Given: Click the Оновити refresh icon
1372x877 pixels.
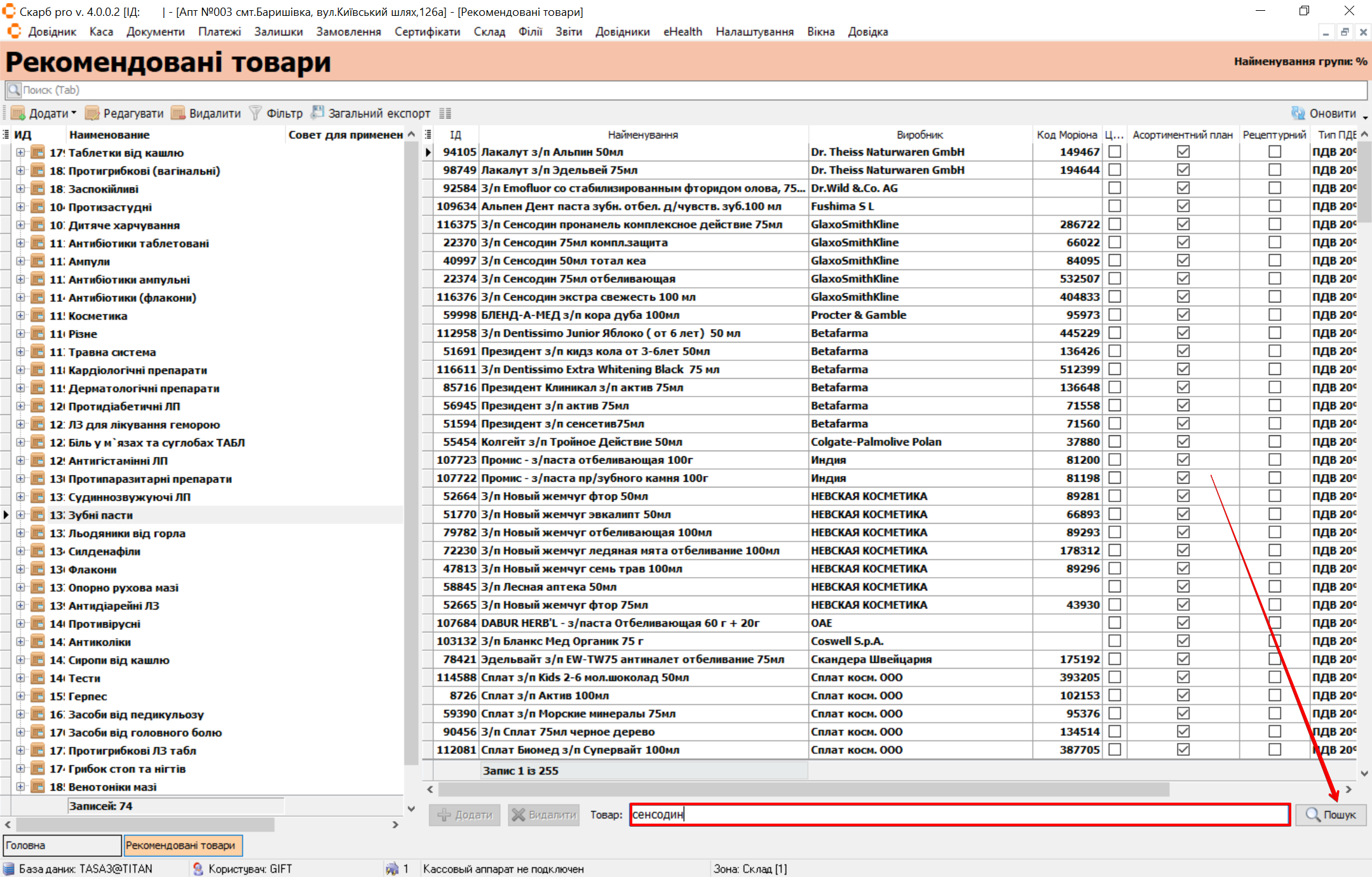Looking at the screenshot, I should coord(1298,113).
